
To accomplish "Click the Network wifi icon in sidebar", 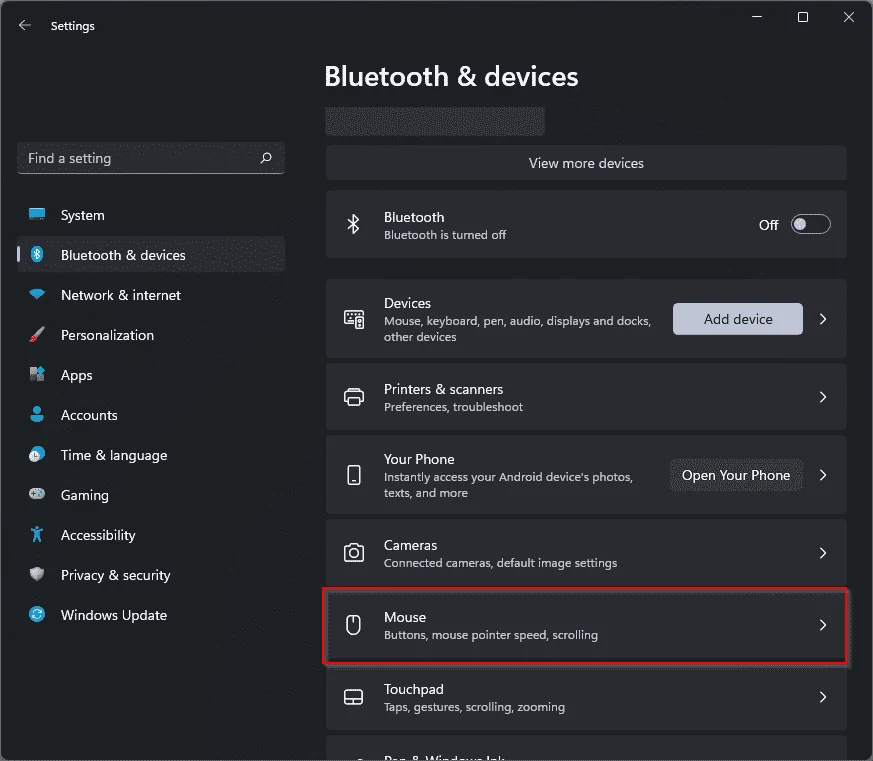I will pyautogui.click(x=37, y=294).
